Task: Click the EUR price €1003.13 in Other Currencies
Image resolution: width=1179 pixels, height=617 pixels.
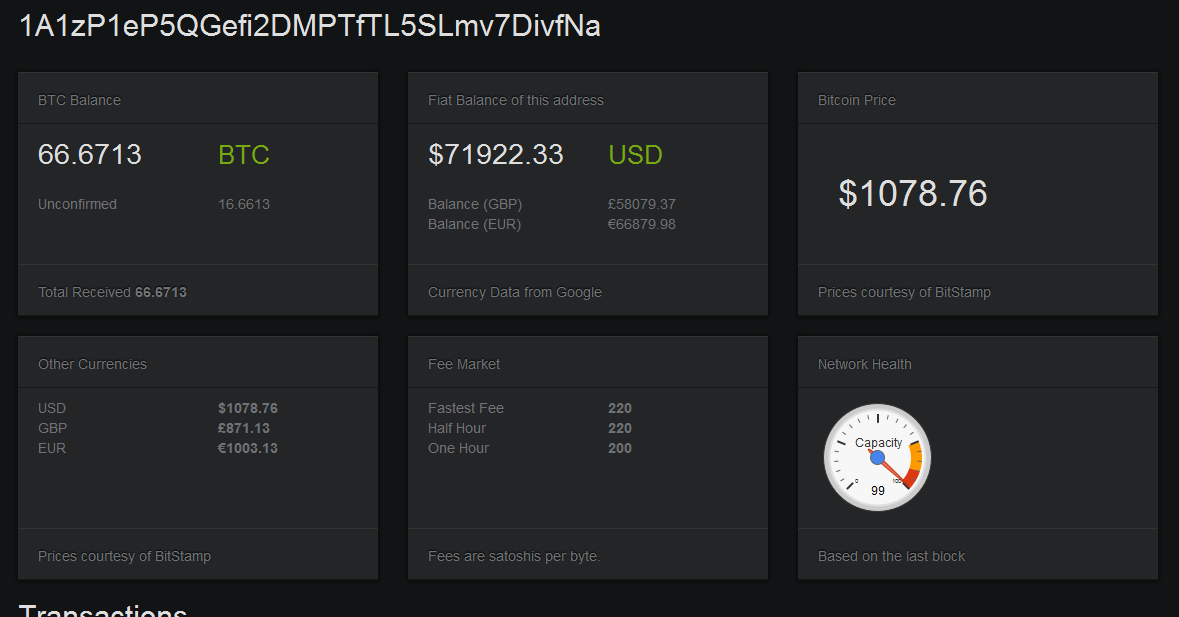Action: coord(248,448)
